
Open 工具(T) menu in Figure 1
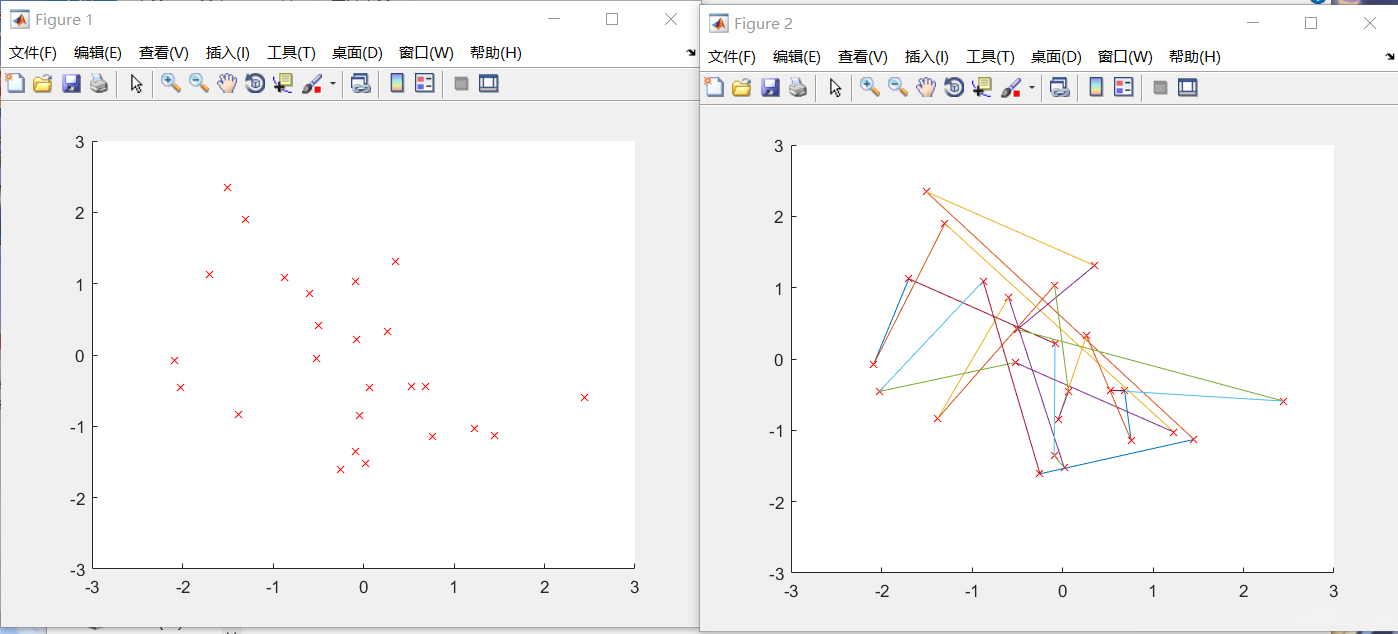point(291,53)
